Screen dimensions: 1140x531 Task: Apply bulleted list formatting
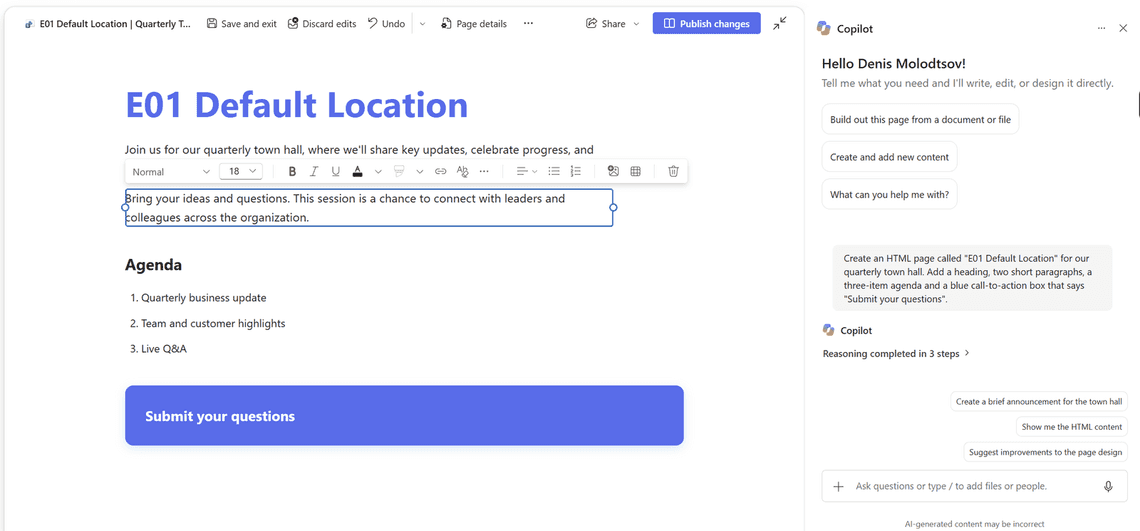click(x=554, y=172)
